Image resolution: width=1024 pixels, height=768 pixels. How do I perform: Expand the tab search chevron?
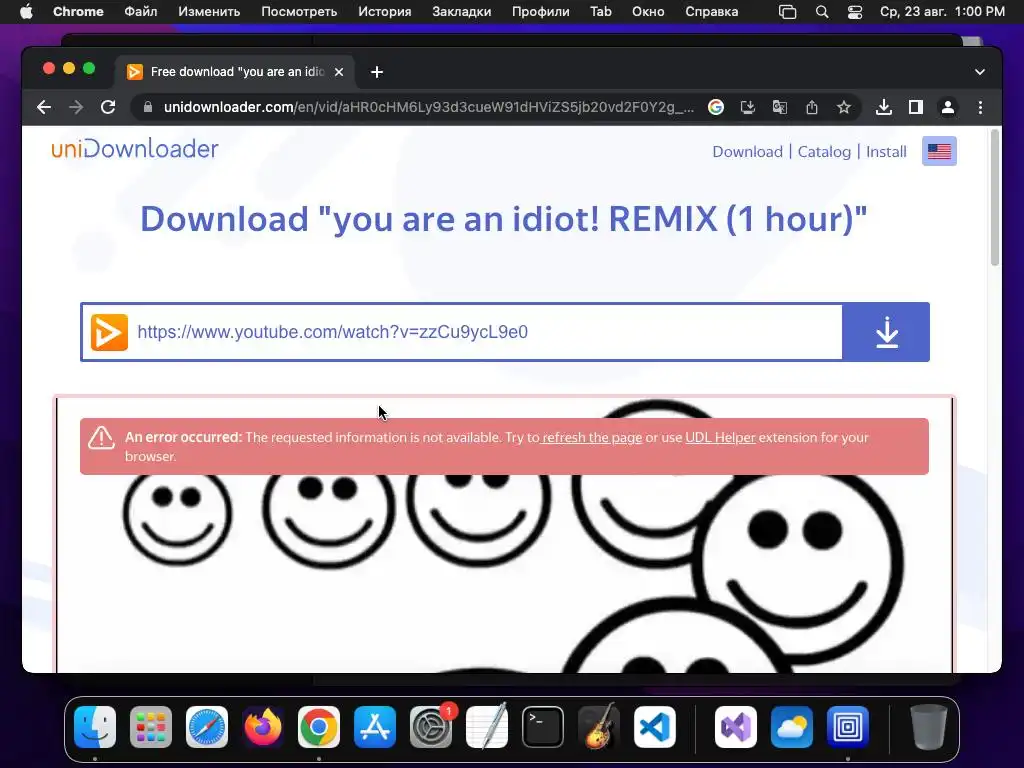coord(980,72)
